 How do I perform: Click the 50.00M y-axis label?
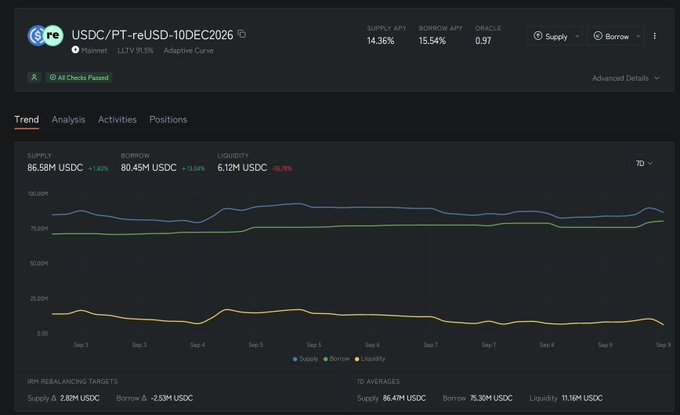click(x=39, y=263)
